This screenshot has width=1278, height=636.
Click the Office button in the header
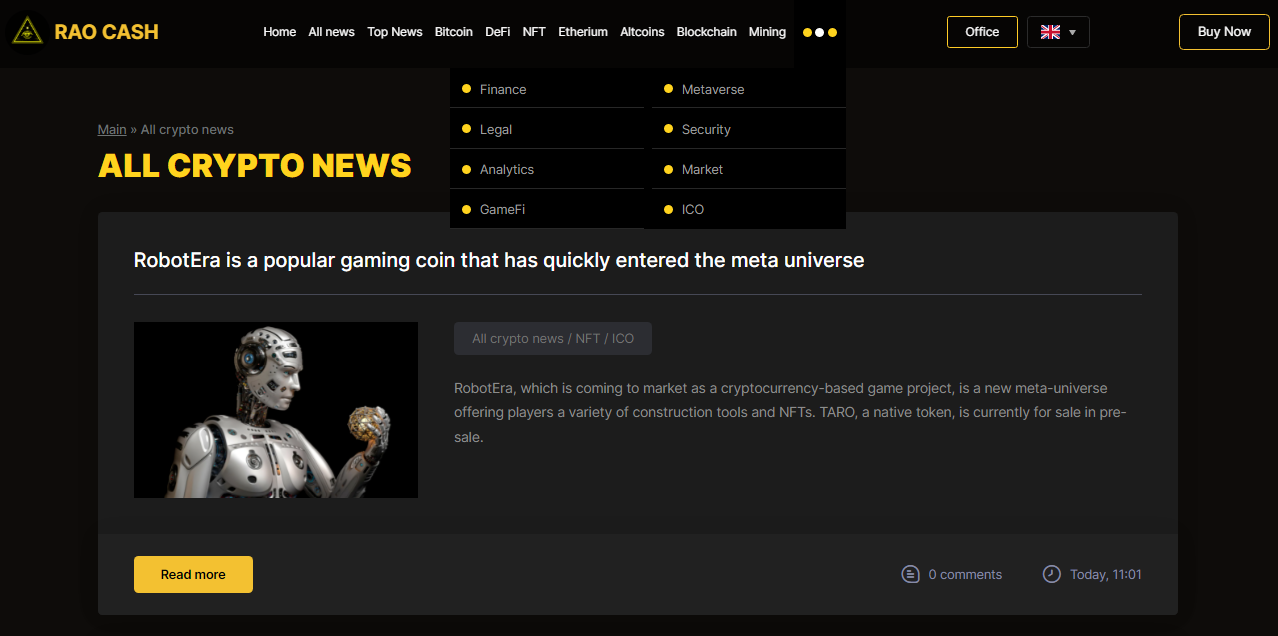[x=981, y=32]
